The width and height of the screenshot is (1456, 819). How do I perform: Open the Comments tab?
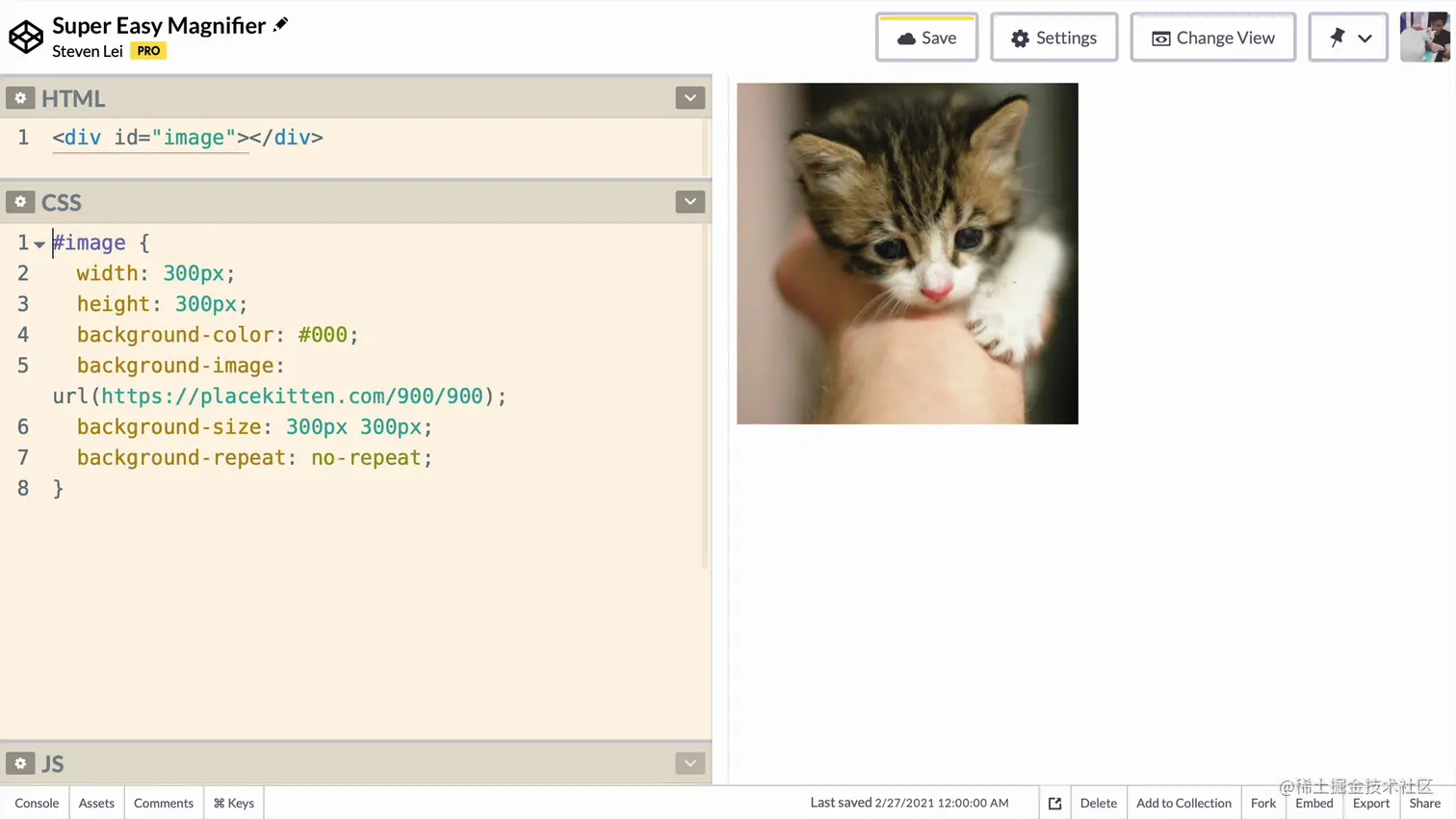164,803
